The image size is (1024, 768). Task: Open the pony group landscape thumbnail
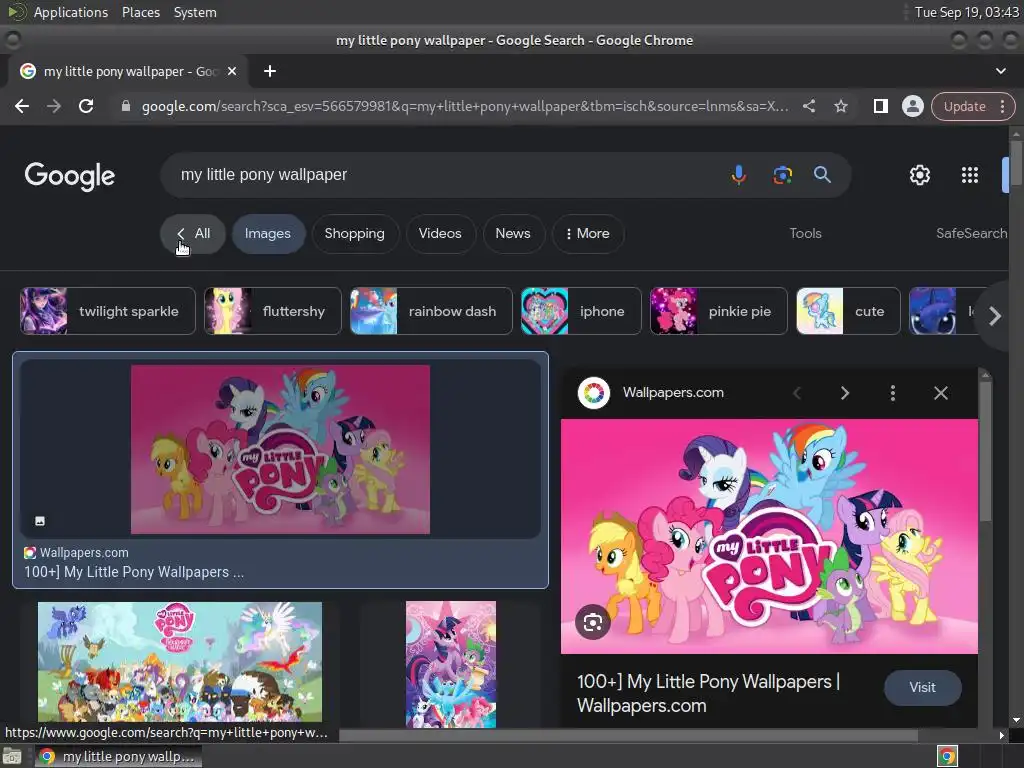pos(180,664)
